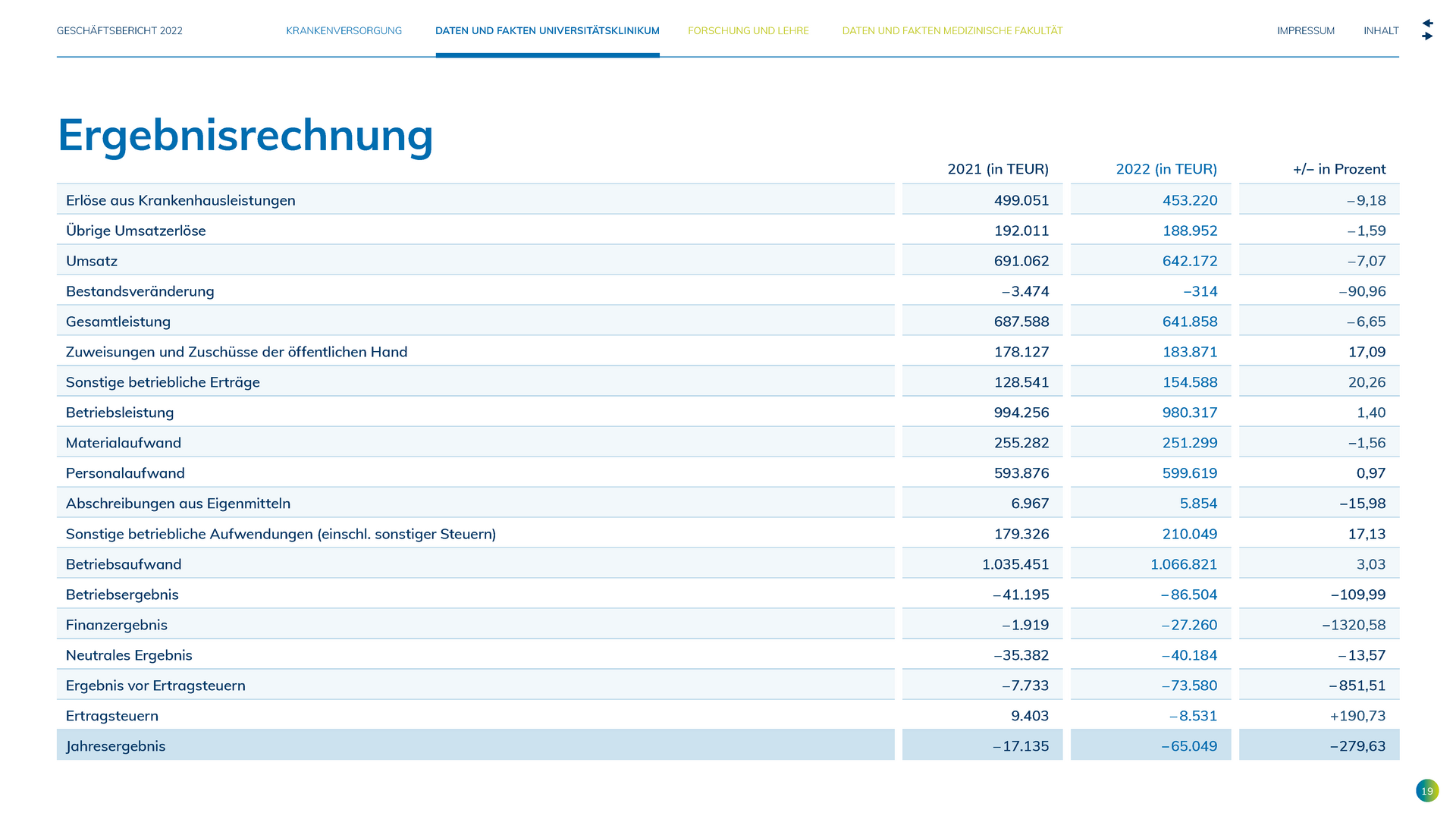1456x819 pixels.
Task: Select Materialaufwand row label
Action: [124, 443]
